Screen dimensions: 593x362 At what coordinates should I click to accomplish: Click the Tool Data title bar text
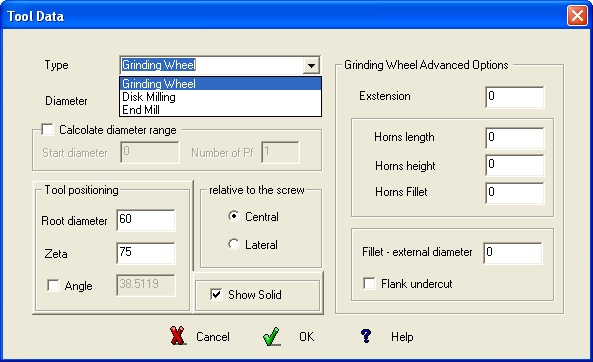(36, 16)
